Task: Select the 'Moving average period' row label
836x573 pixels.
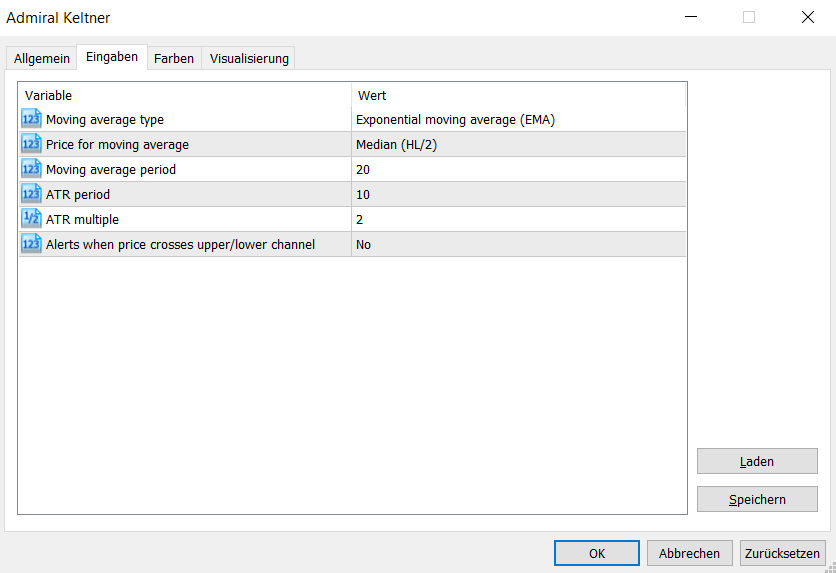Action: tap(111, 170)
